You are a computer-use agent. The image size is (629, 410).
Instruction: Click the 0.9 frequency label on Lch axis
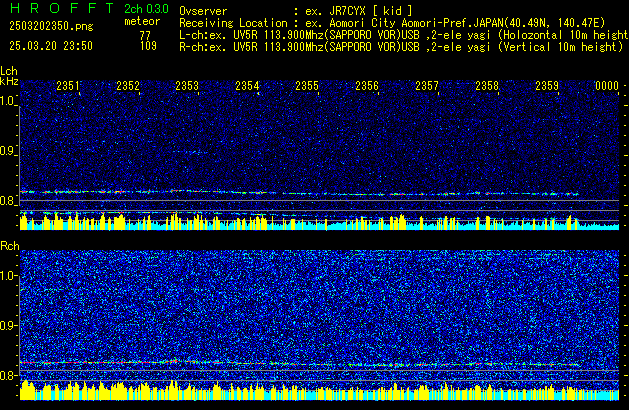8,151
